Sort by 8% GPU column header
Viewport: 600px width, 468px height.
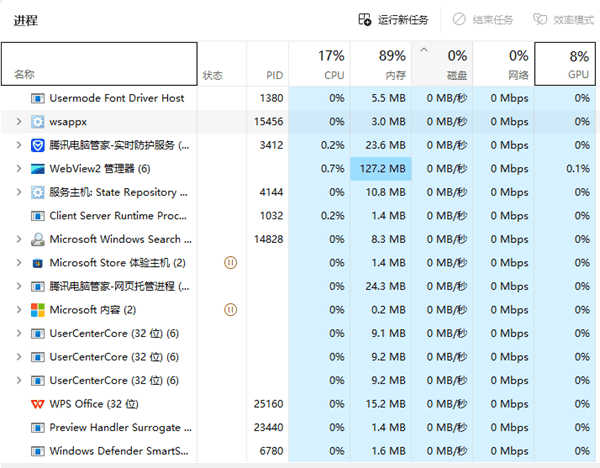coord(565,64)
